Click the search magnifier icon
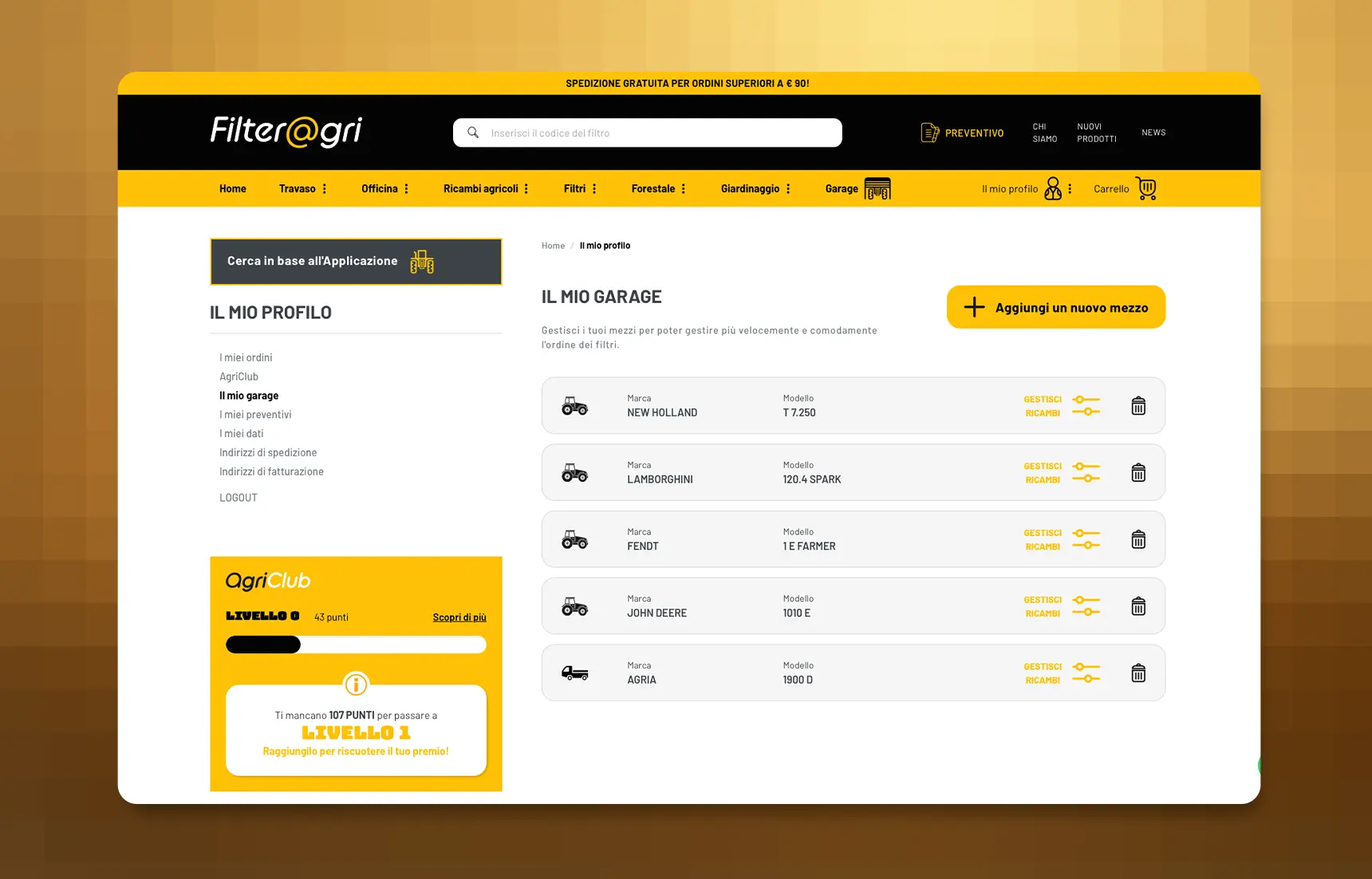Screen dimensions: 1372x879 pos(473,132)
